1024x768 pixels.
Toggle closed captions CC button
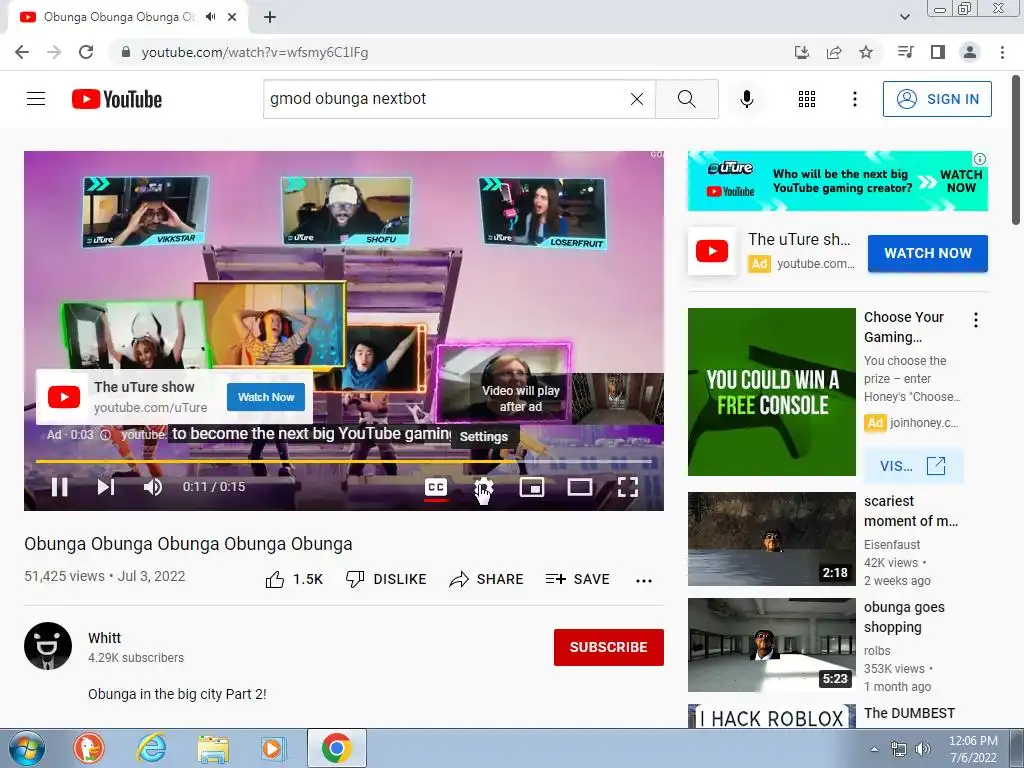point(436,487)
